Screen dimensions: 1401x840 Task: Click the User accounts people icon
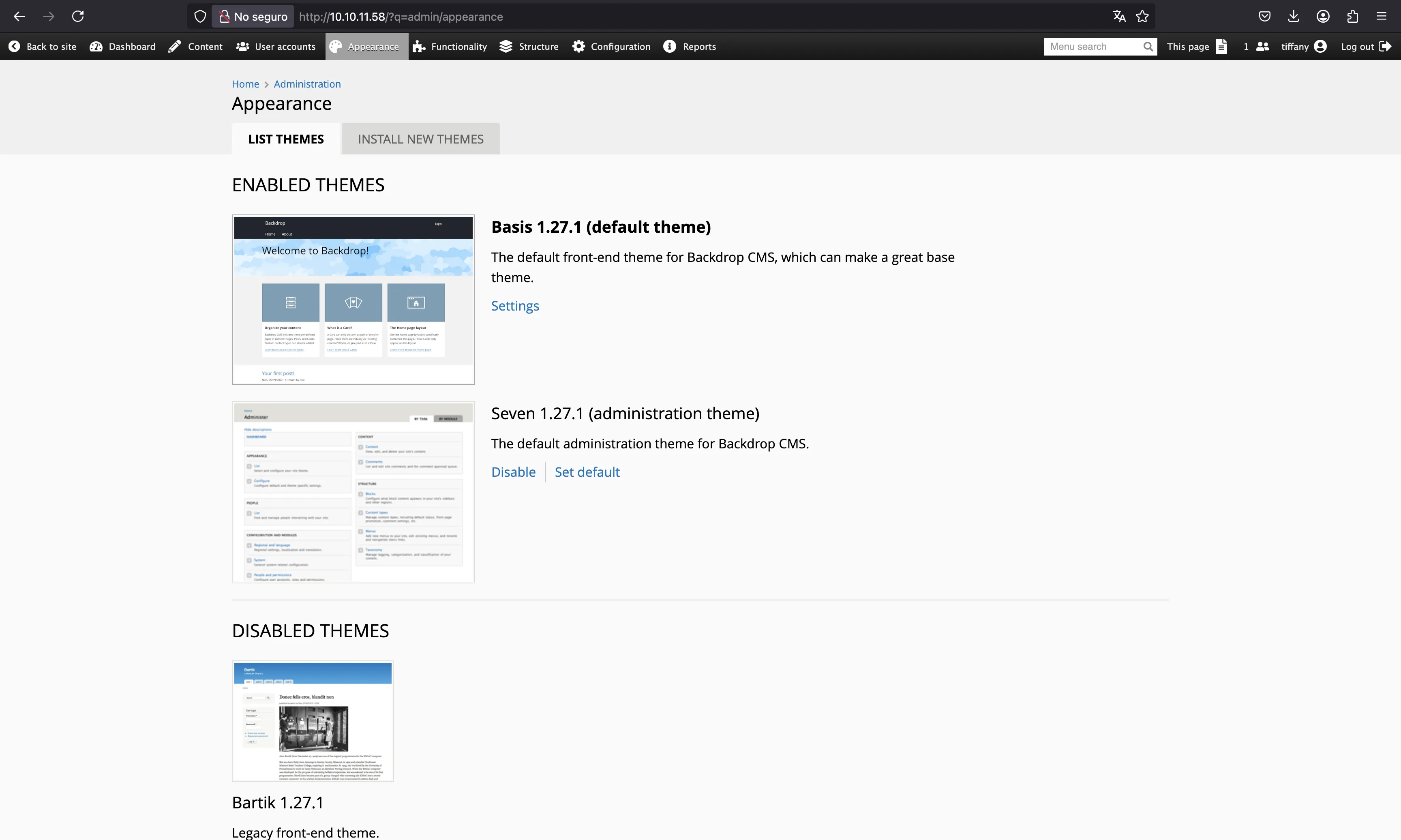pyautogui.click(x=243, y=46)
